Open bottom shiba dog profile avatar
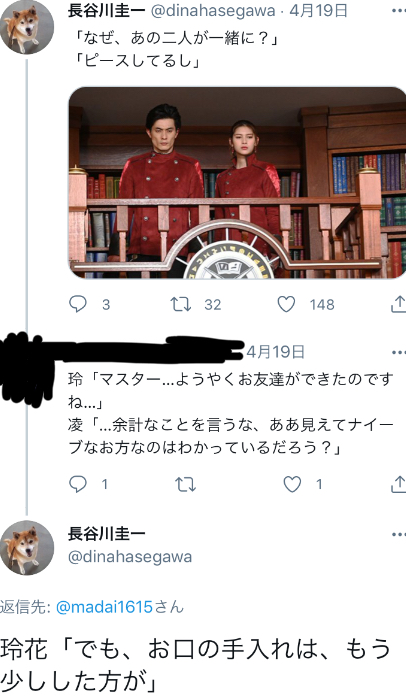 click(27, 548)
